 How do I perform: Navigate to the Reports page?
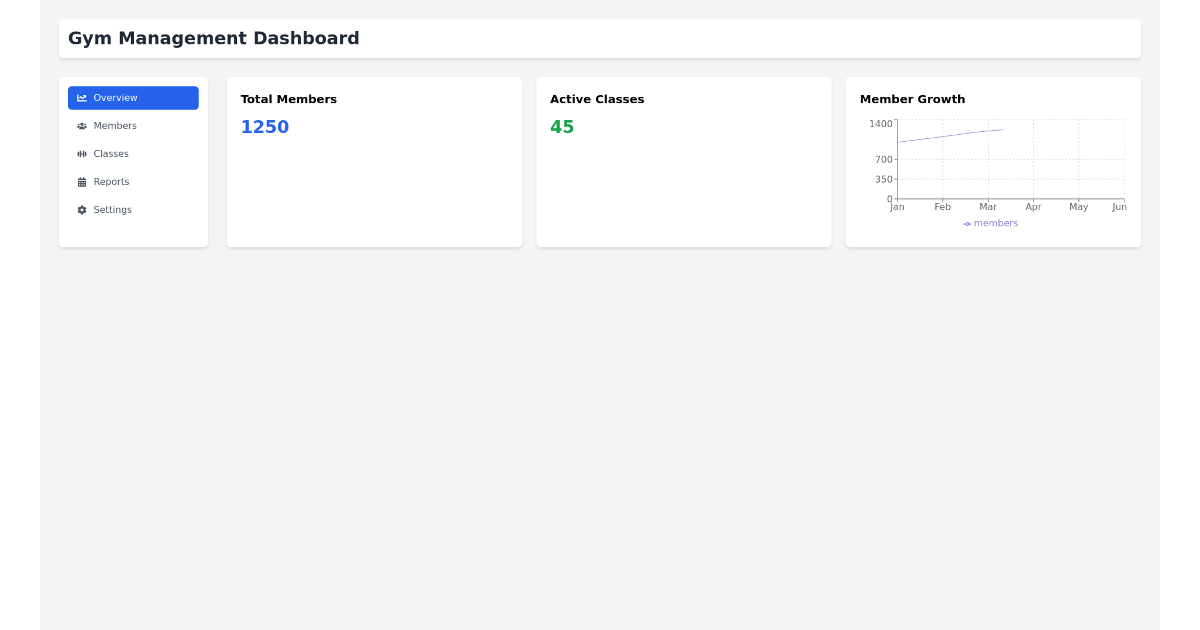111,181
